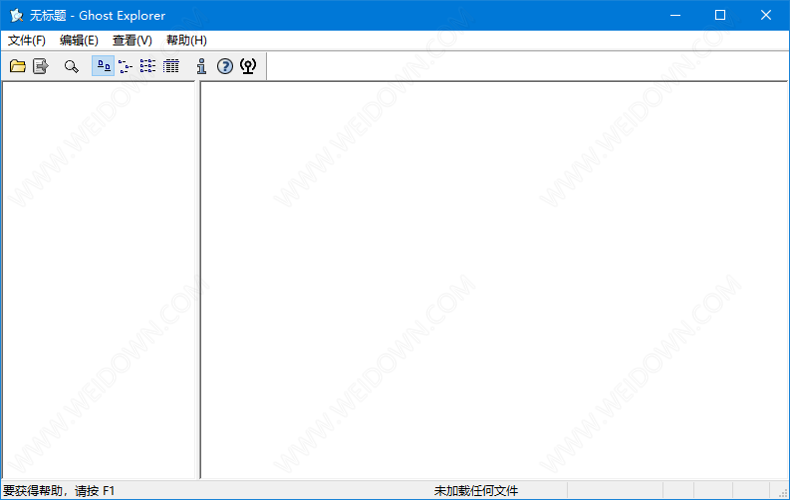
Task: Click the LiveUpdate antenna icon
Action: click(248, 66)
